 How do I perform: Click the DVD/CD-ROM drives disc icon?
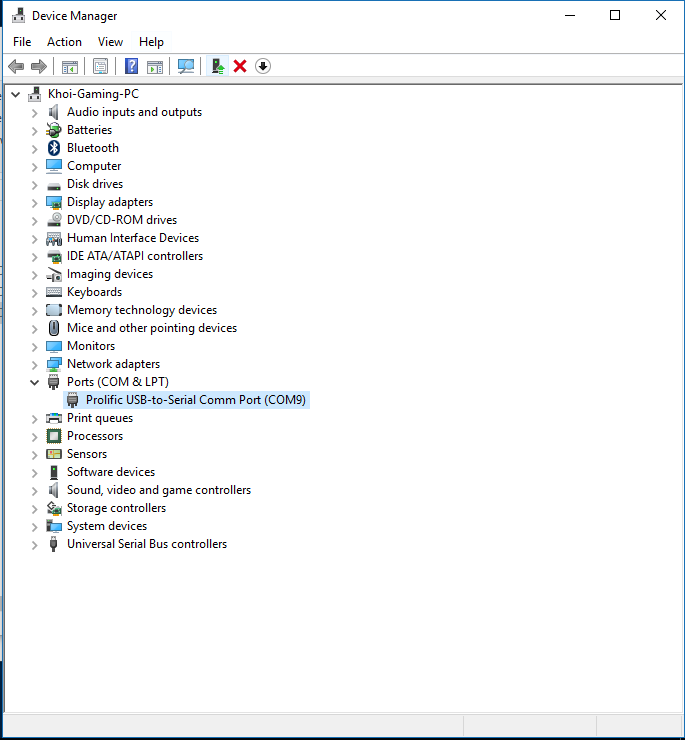click(x=54, y=220)
